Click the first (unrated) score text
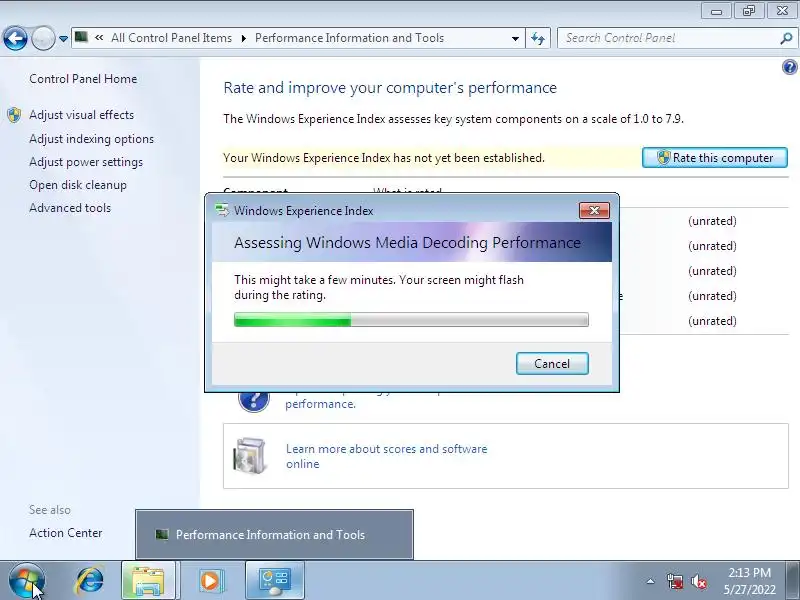 [x=712, y=221]
